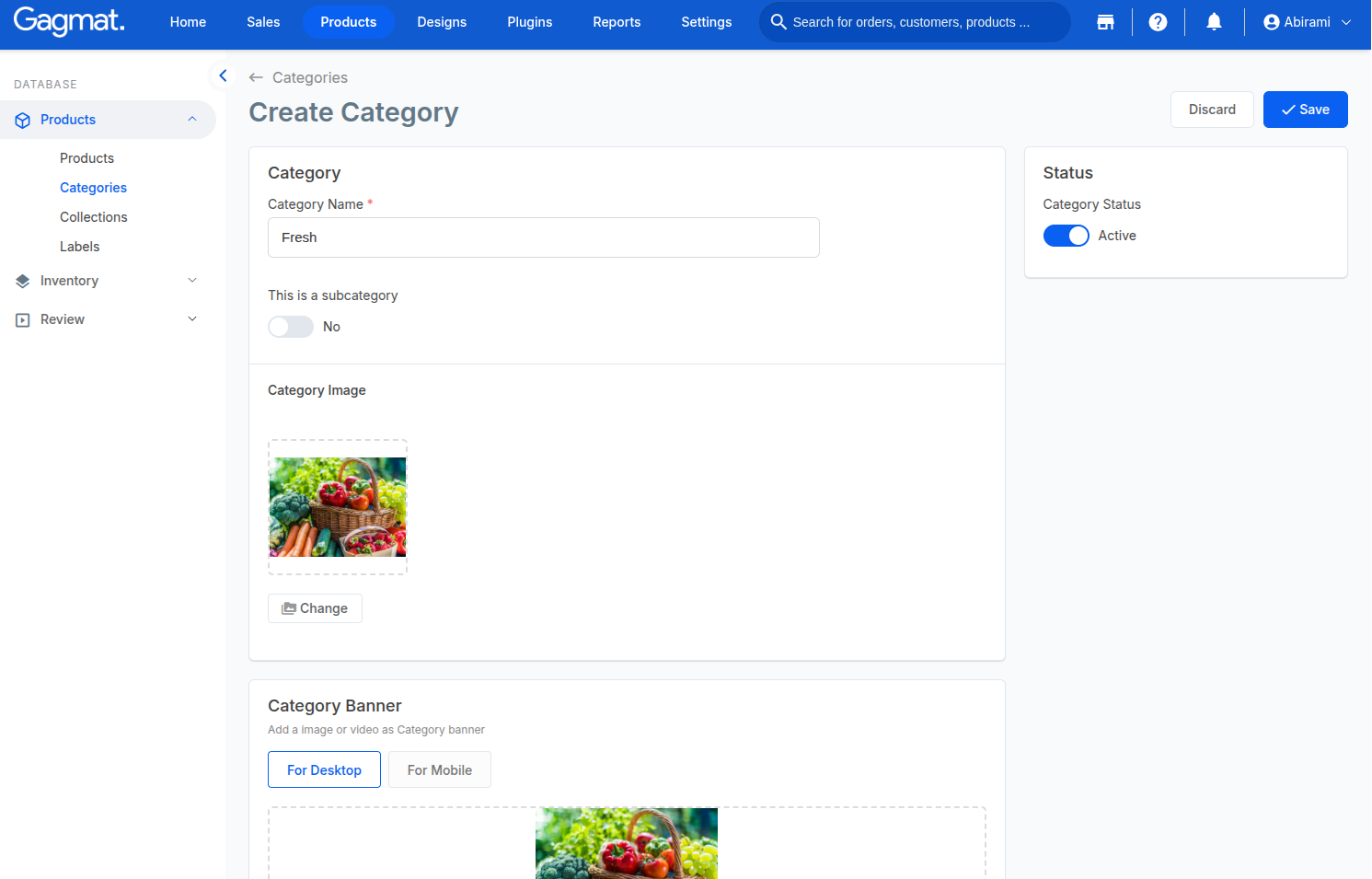Go to the Home menu
Viewport: 1372px width, 879px height.
(188, 22)
